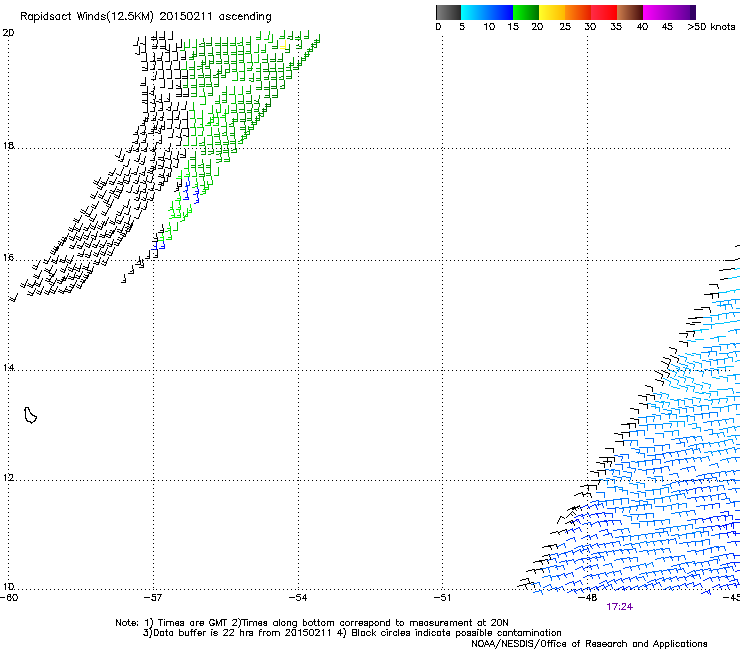Click the '>50 knots' legend label
740x650 pixels.
711,27
